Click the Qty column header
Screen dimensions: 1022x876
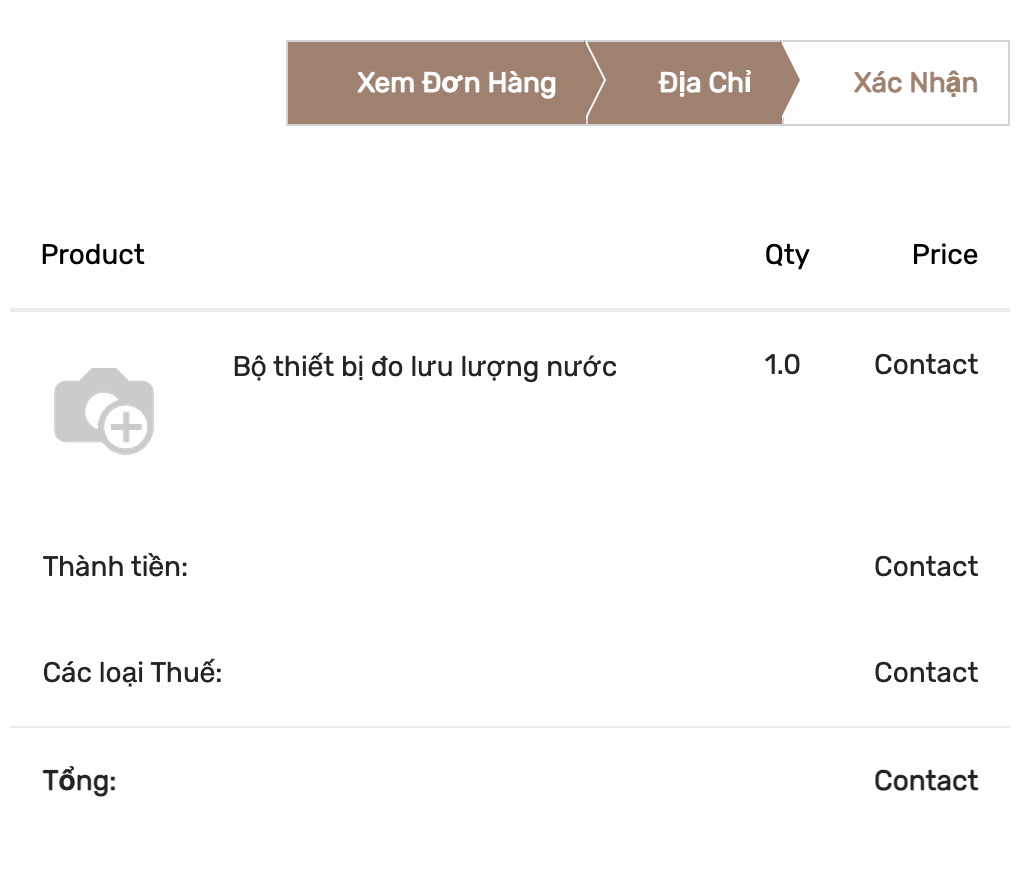[787, 255]
